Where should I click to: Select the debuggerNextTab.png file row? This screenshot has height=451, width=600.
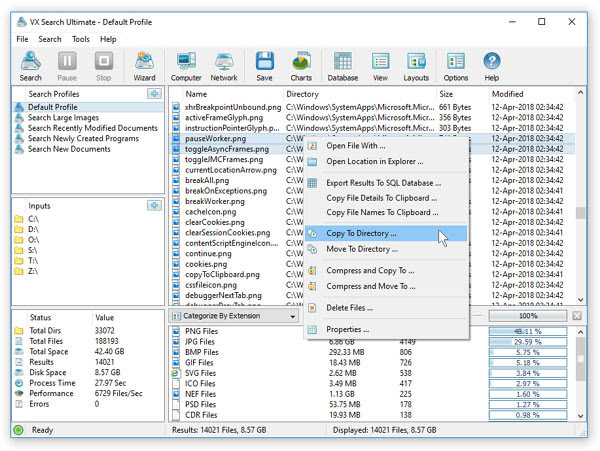coord(372,295)
